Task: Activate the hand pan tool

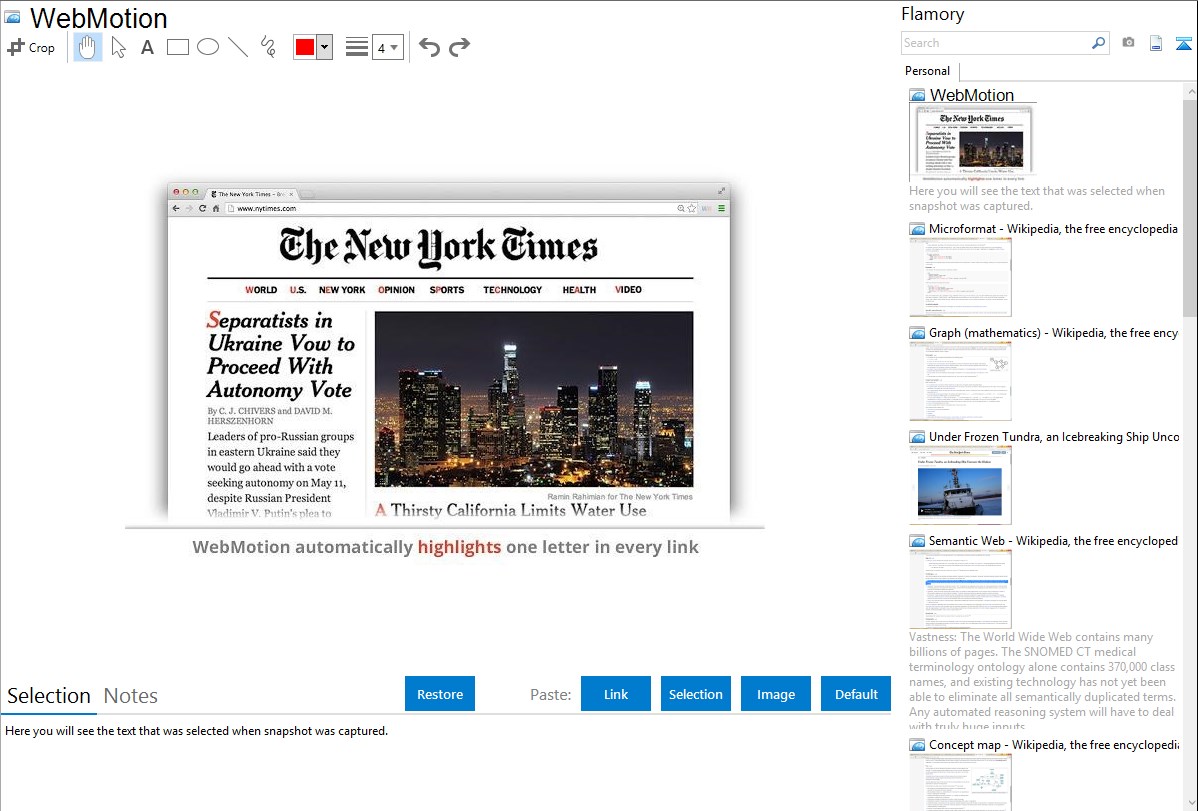Action: (87, 47)
